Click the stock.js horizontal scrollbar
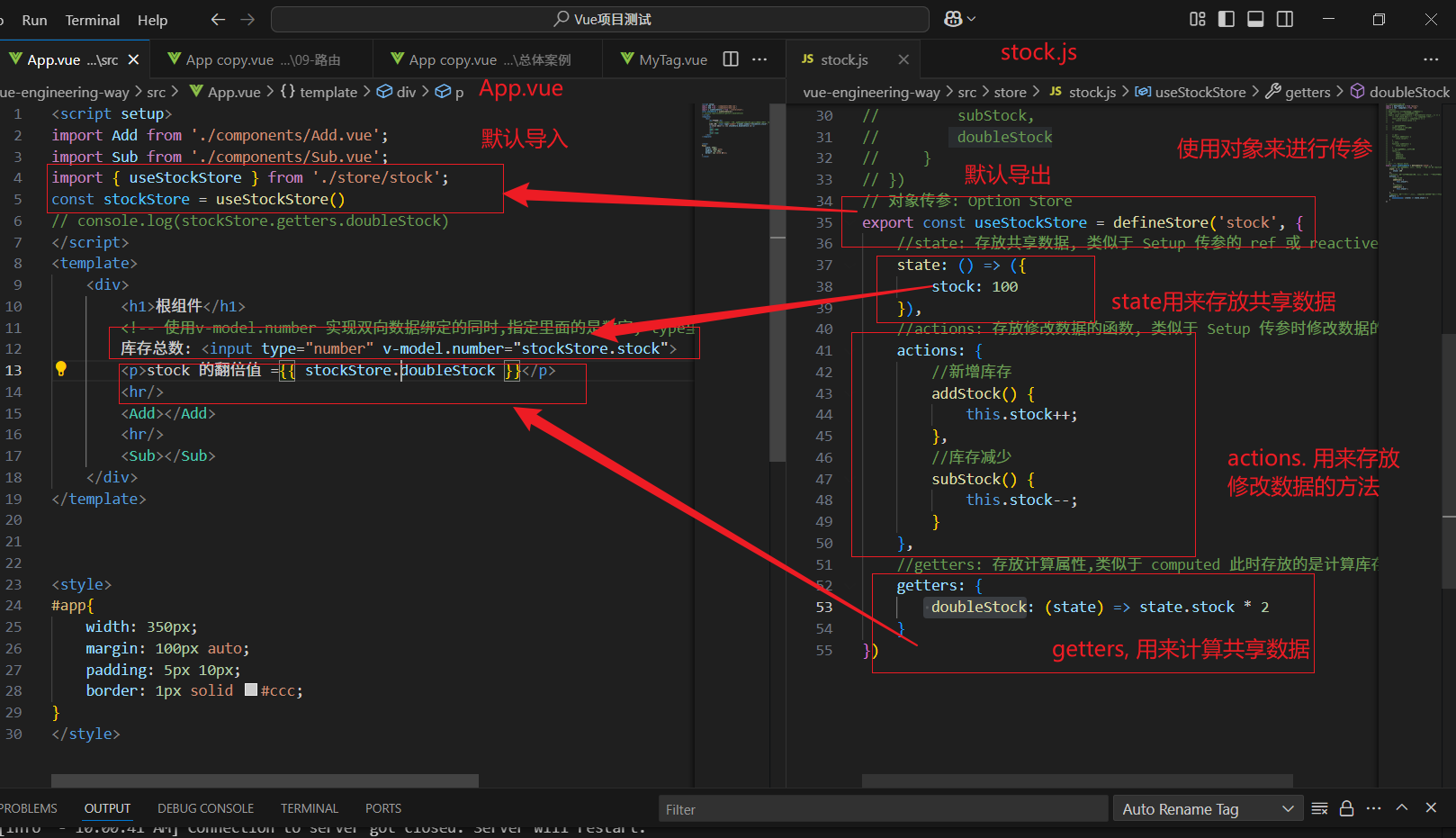The height and width of the screenshot is (838, 1456). pos(1077,780)
